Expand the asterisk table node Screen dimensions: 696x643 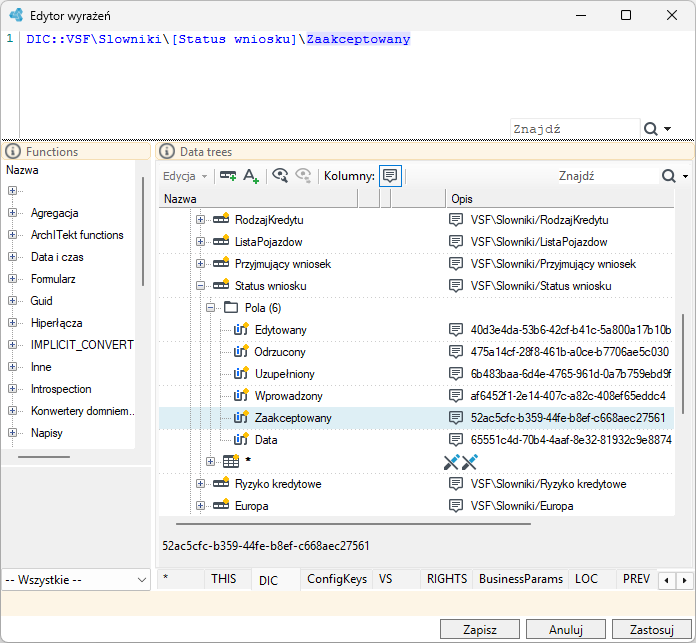(x=210, y=462)
